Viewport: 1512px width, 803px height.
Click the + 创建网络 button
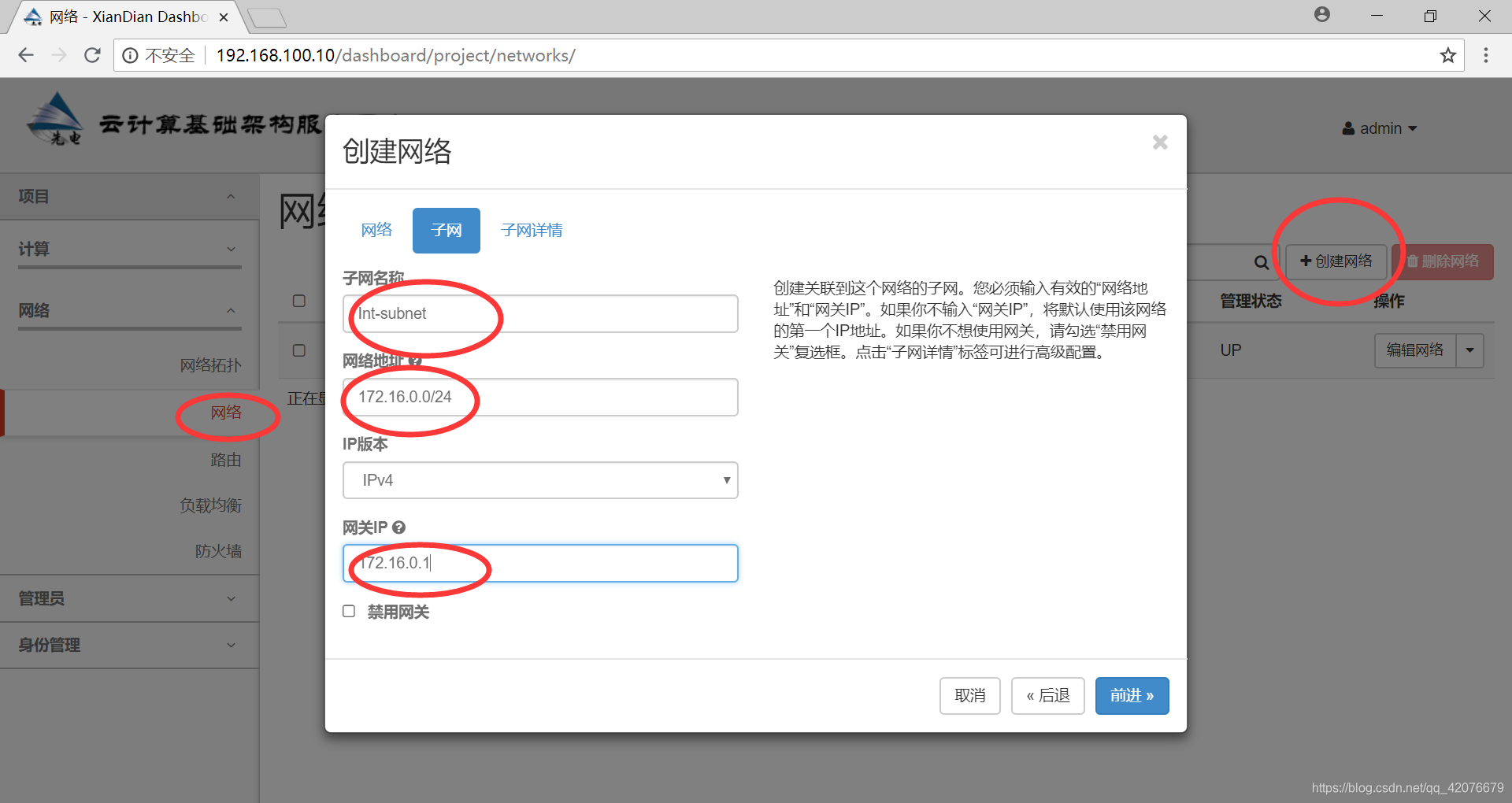(1336, 261)
